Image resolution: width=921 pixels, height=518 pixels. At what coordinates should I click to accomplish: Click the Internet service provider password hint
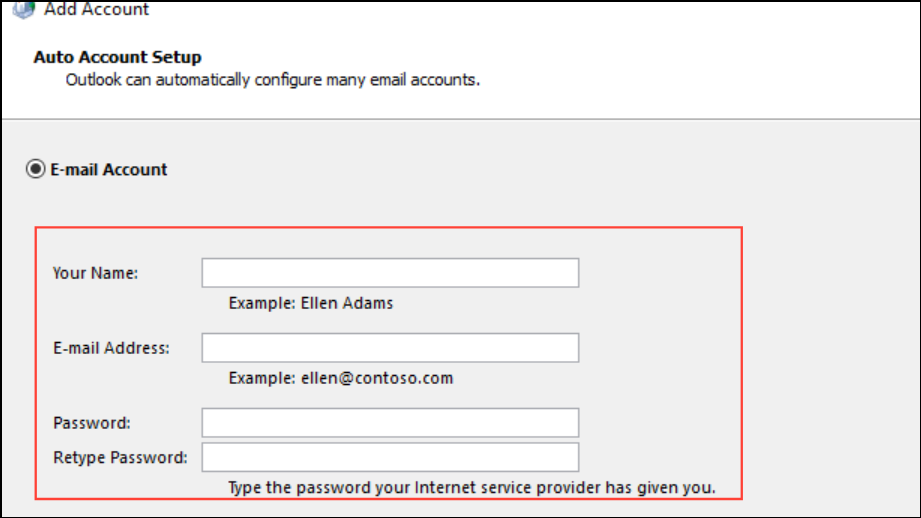click(472, 488)
